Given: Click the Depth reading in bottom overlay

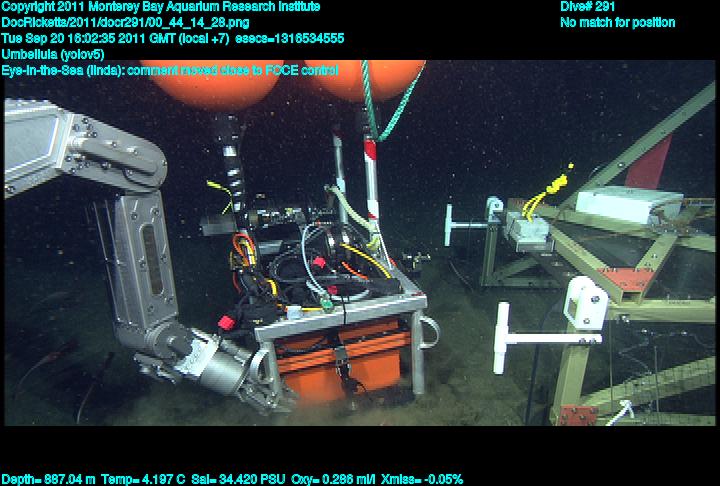Looking at the screenshot, I should (x=48, y=479).
